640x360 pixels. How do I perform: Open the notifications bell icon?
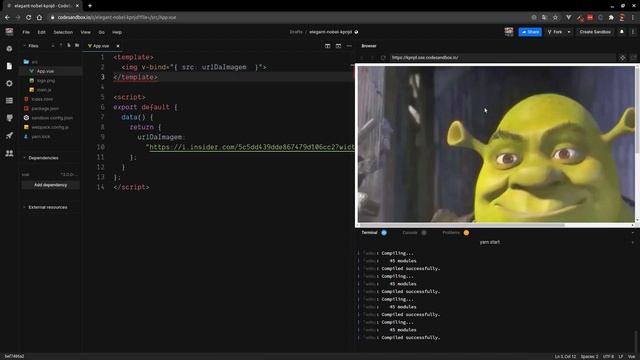[622, 32]
